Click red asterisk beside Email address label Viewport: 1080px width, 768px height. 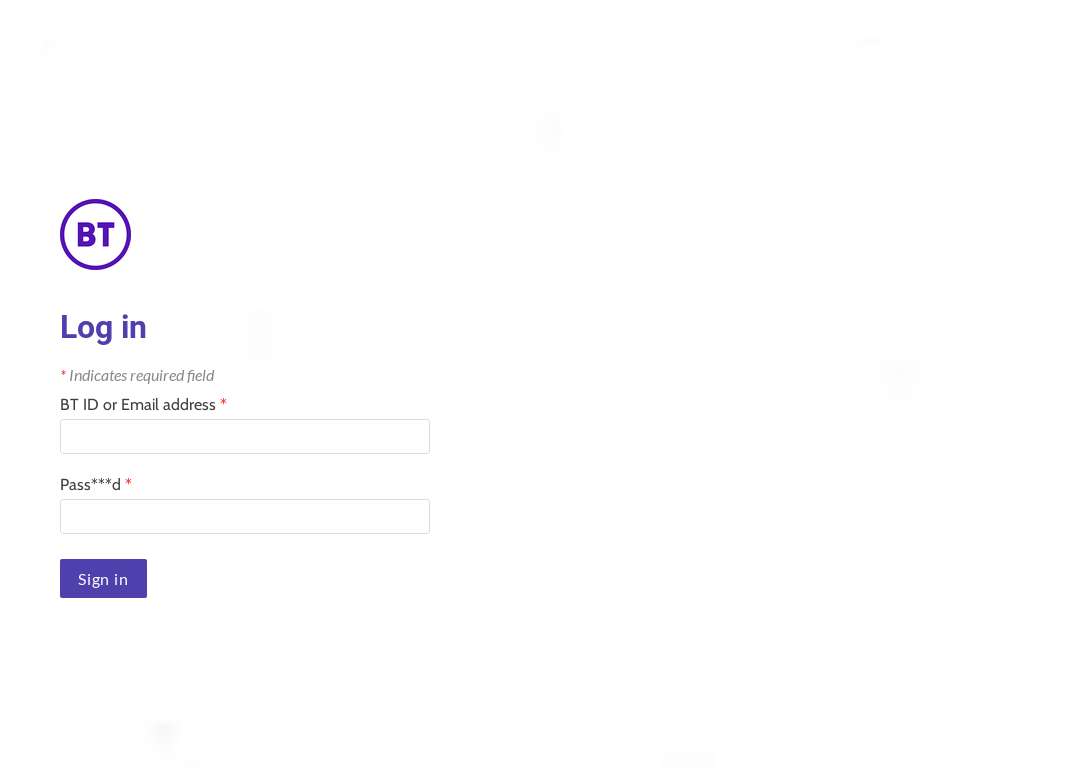[x=223, y=403]
